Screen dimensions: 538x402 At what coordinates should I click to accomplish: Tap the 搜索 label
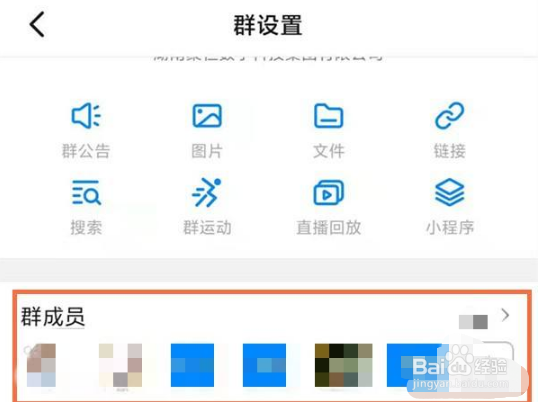86,227
